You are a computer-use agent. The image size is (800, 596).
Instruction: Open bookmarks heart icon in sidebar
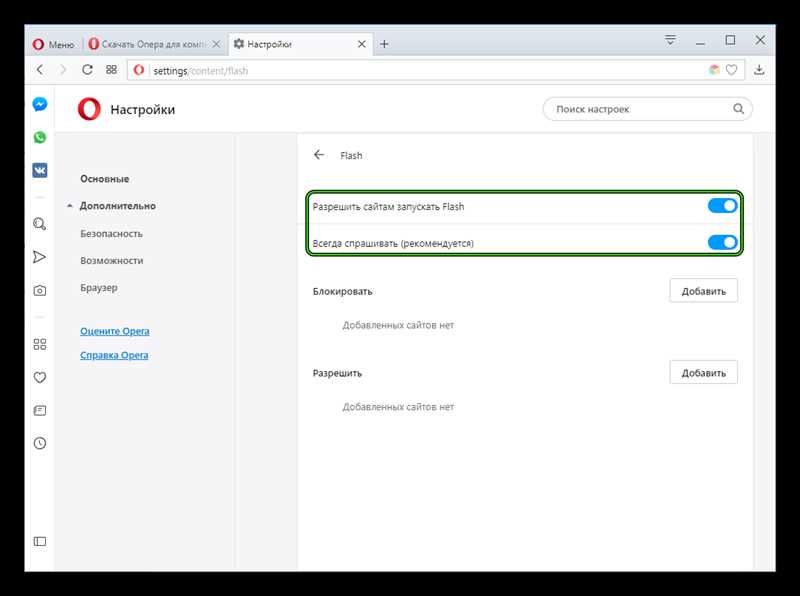click(x=40, y=377)
